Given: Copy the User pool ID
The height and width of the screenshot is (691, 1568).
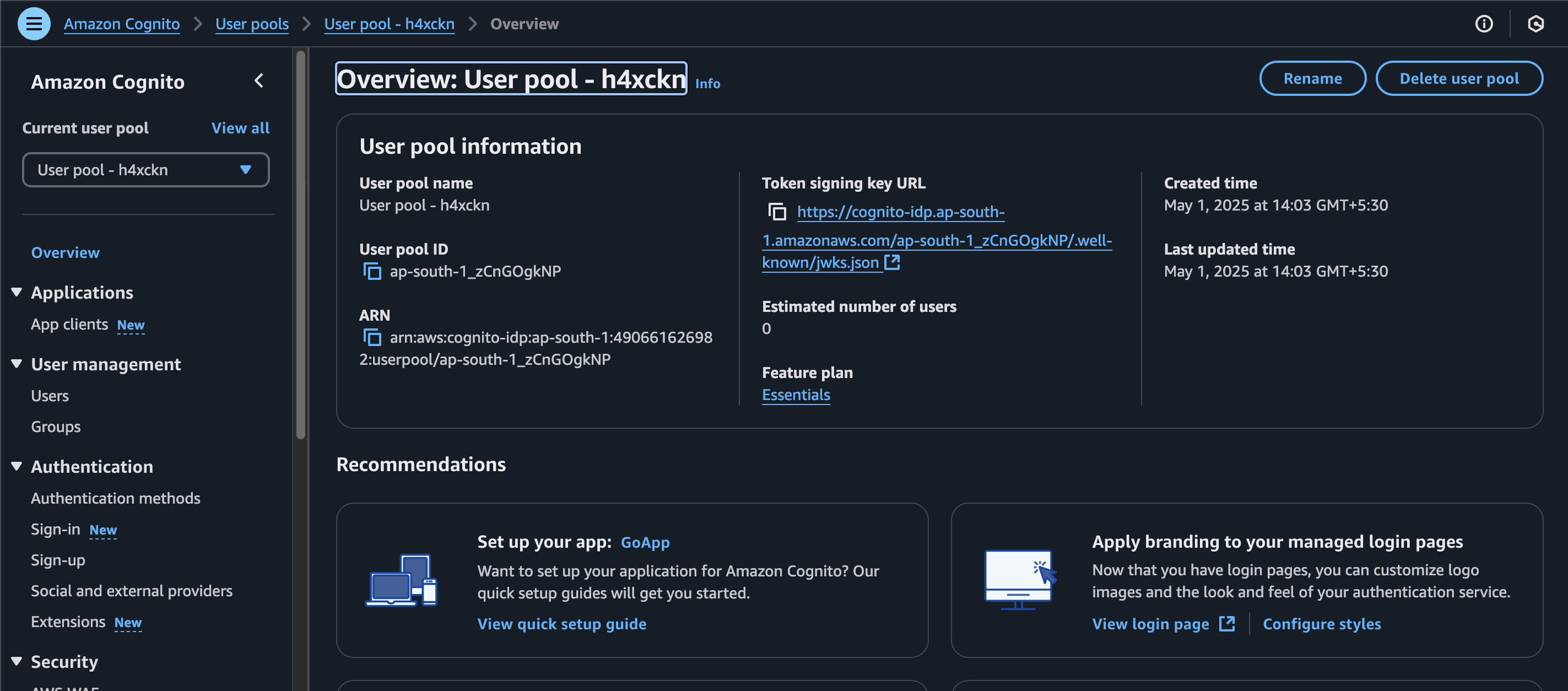Looking at the screenshot, I should [x=372, y=272].
